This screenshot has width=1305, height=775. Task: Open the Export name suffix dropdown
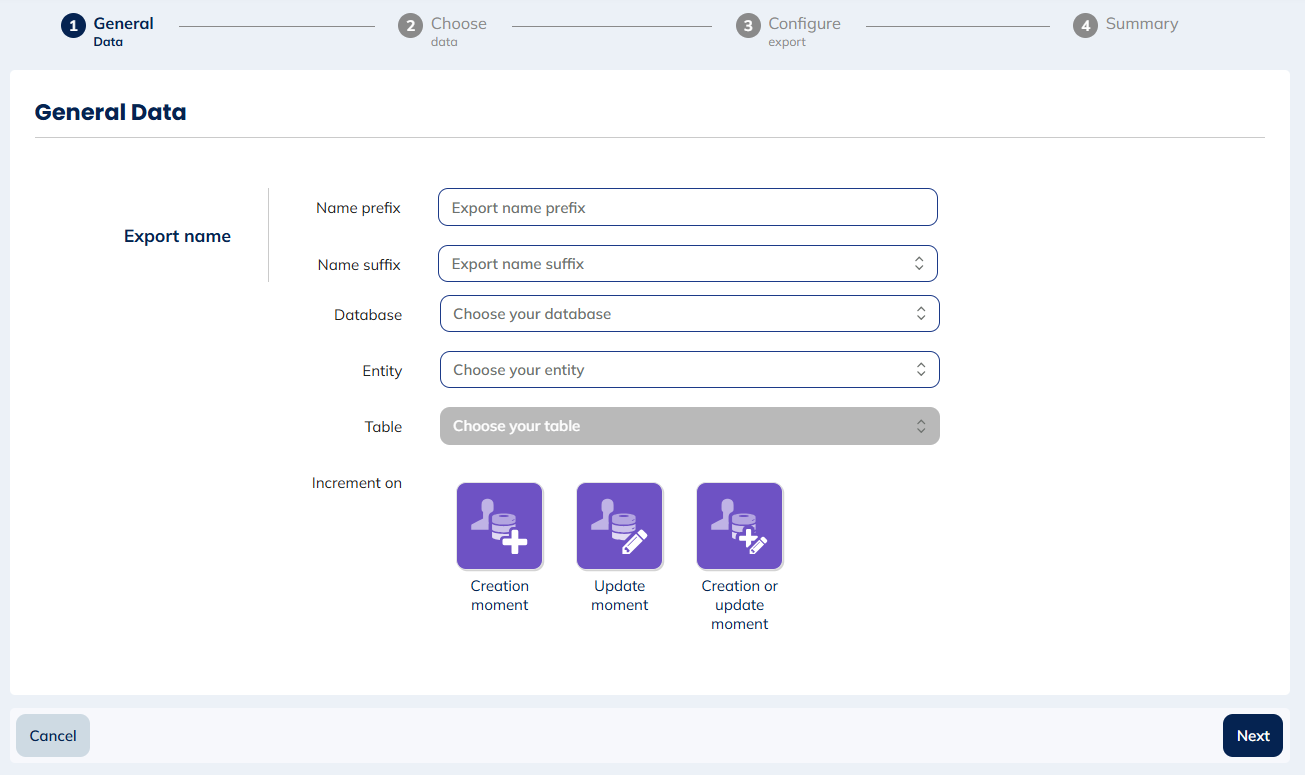688,263
